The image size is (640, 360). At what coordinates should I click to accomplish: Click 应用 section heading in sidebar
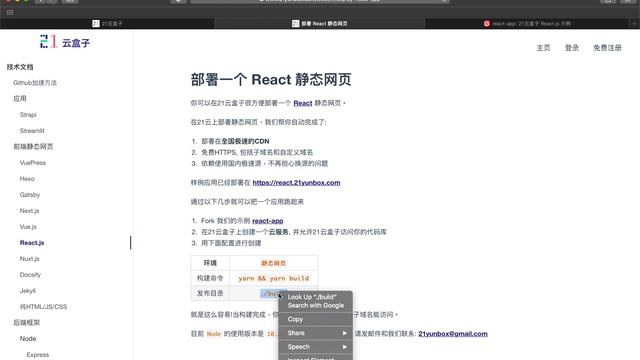pyautogui.click(x=20, y=98)
